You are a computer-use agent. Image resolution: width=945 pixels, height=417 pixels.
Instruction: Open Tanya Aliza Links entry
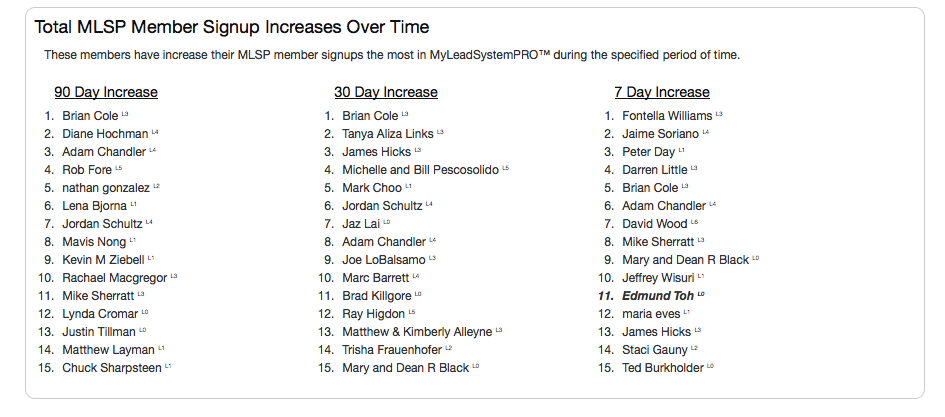pyautogui.click(x=388, y=134)
